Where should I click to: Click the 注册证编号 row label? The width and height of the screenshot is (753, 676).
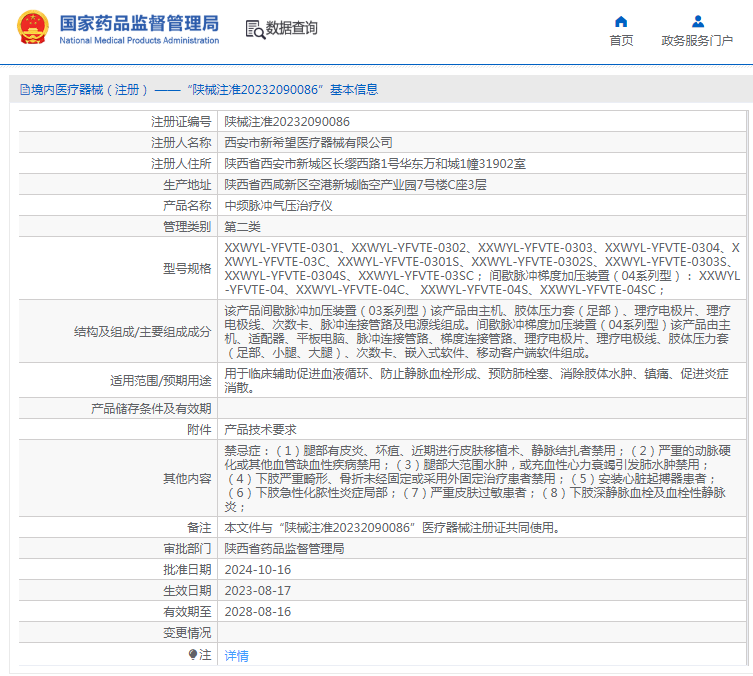click(x=181, y=122)
